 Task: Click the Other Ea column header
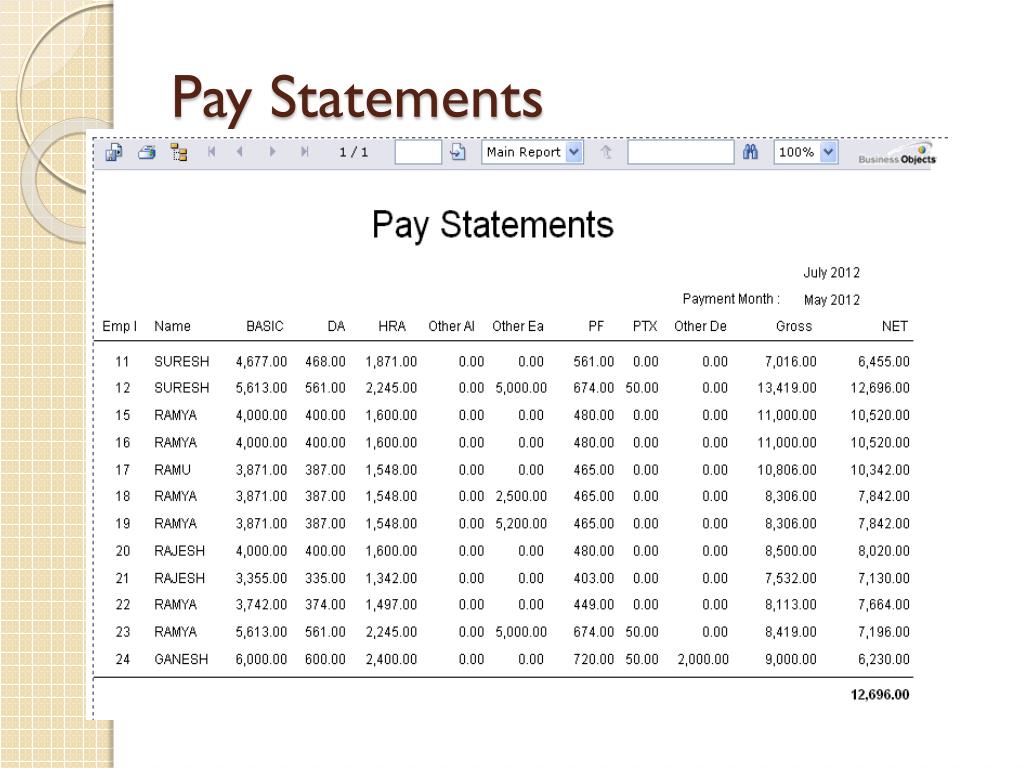(x=518, y=326)
